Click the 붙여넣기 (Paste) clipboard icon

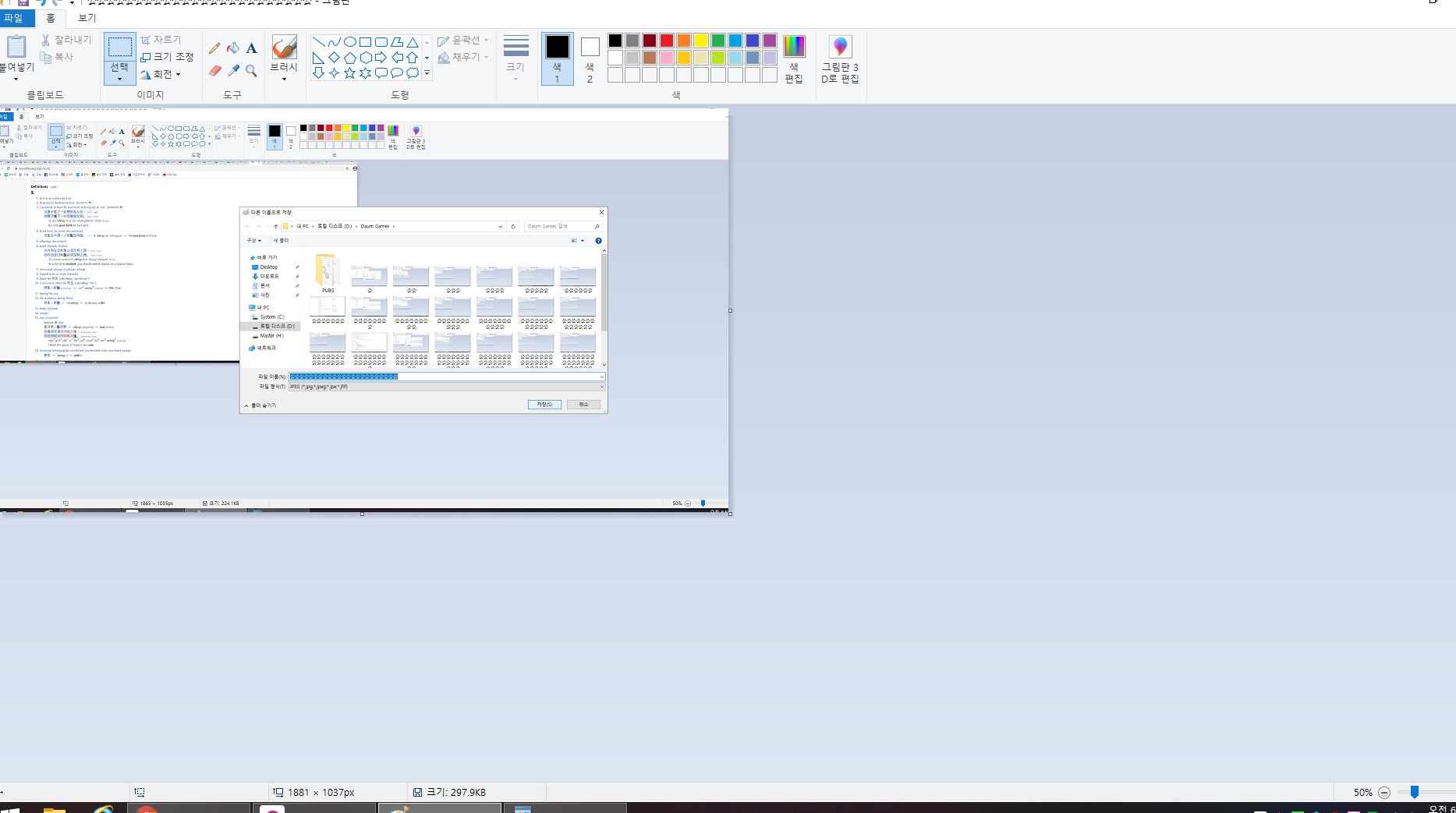16,47
